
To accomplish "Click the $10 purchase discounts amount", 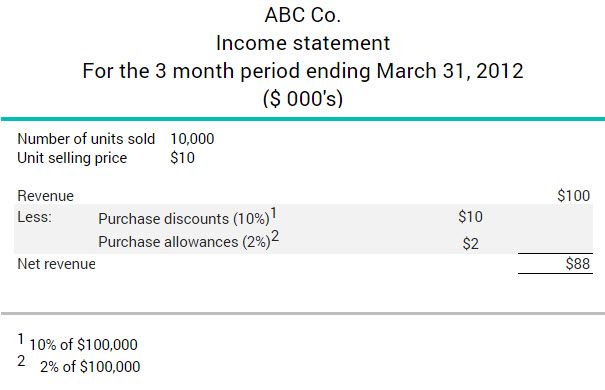I will pos(470,216).
